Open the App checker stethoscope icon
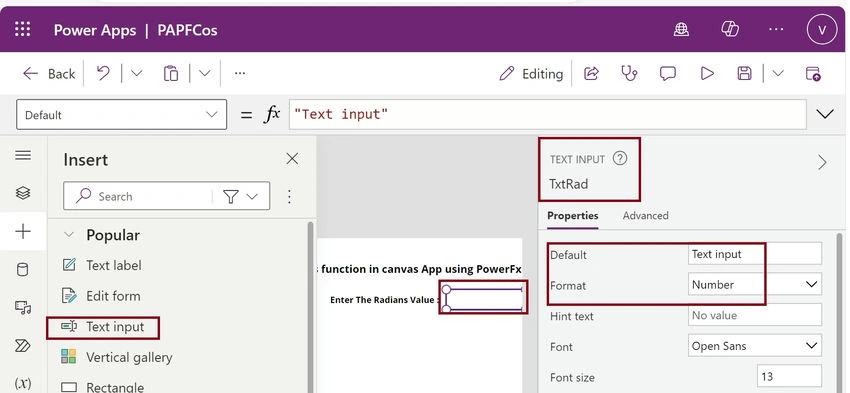 [x=629, y=73]
